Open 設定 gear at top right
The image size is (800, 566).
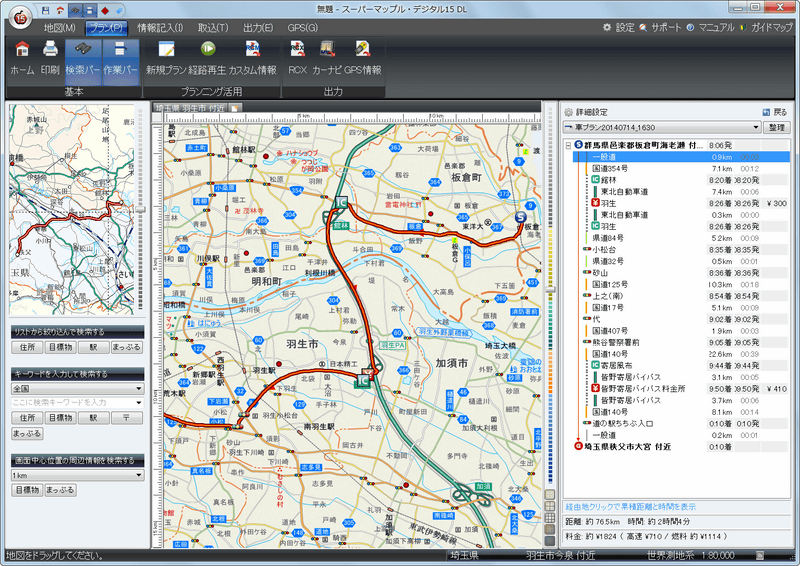coord(618,28)
